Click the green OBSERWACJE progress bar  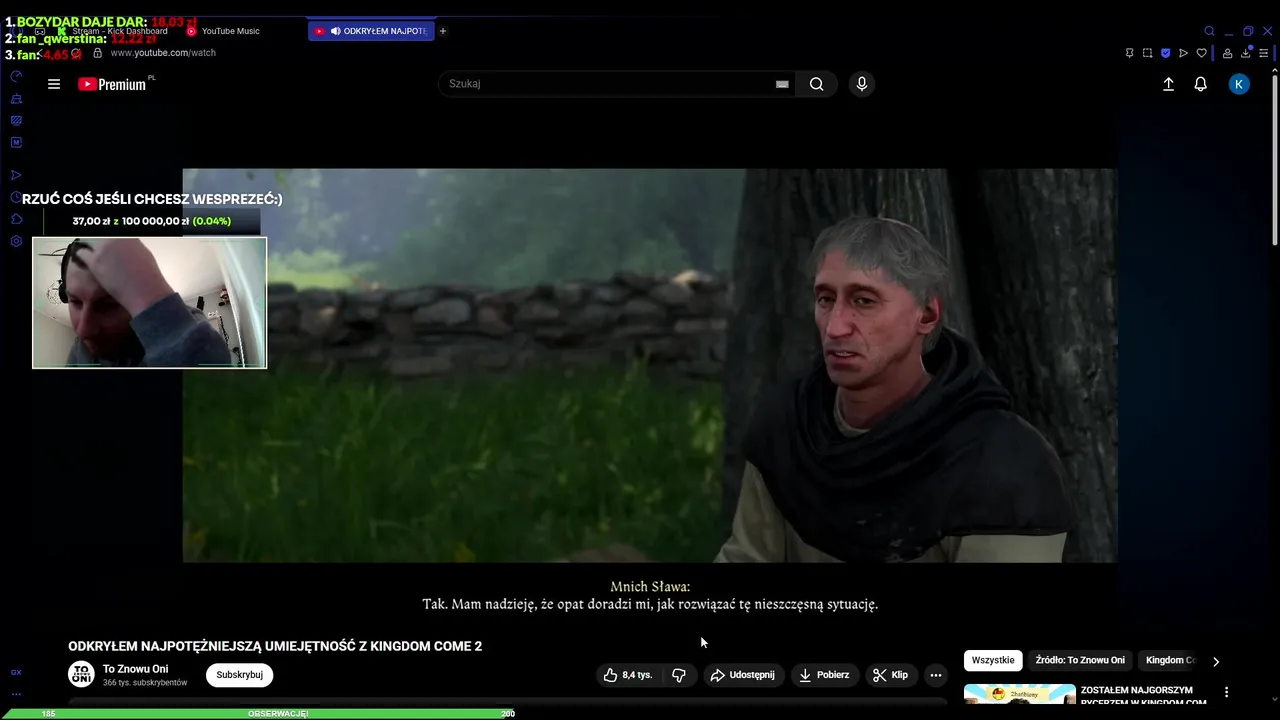[257, 714]
